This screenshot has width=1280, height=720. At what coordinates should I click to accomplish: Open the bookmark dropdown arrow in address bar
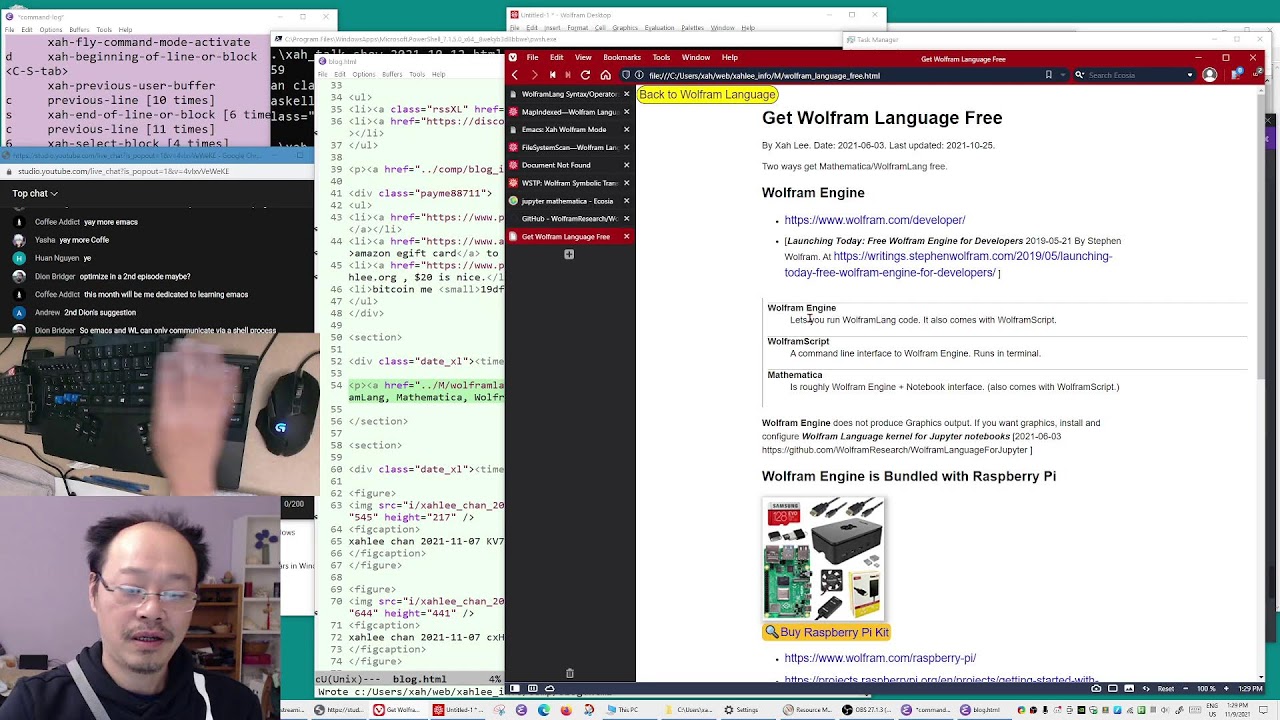1063,75
